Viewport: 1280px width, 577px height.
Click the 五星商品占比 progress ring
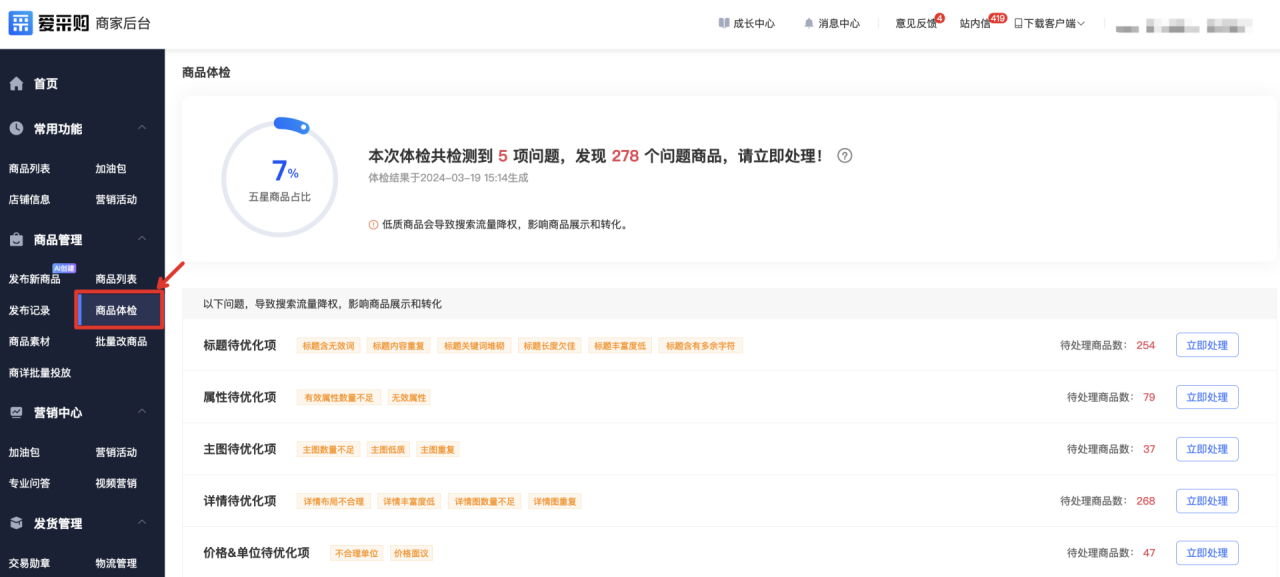coord(280,179)
